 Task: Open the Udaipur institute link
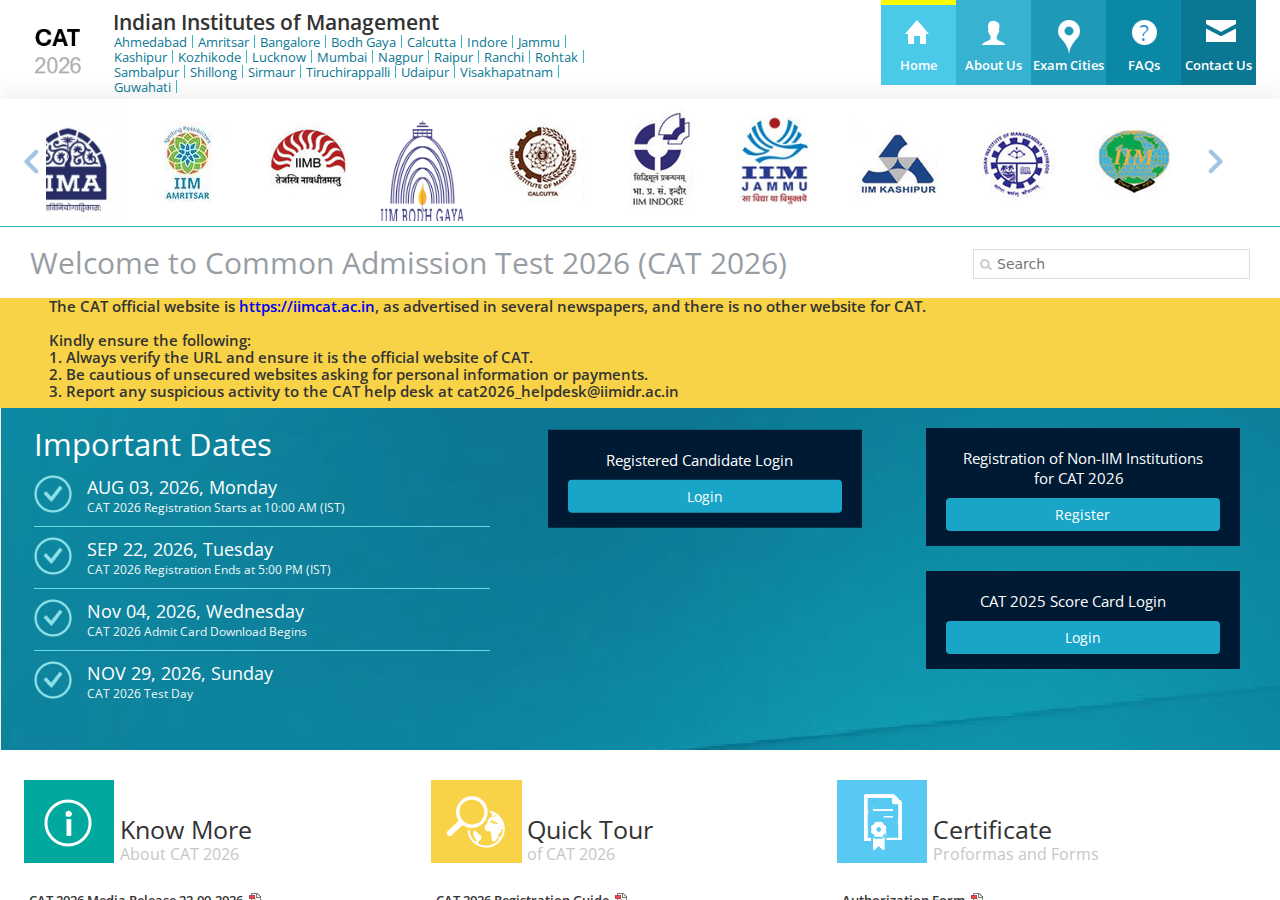coord(425,72)
